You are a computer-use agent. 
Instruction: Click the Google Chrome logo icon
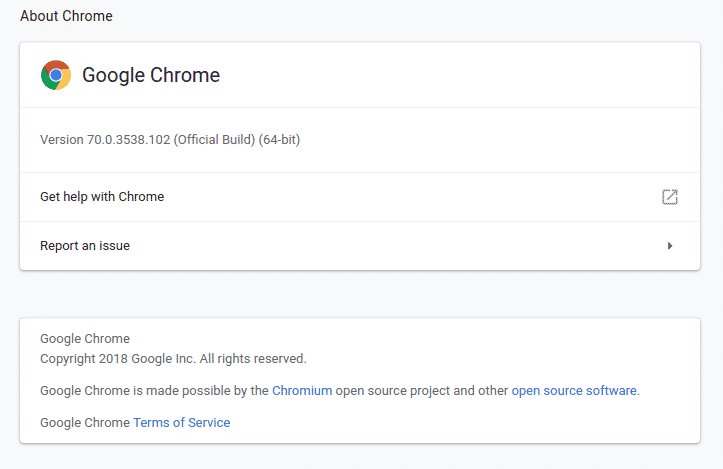[56, 75]
